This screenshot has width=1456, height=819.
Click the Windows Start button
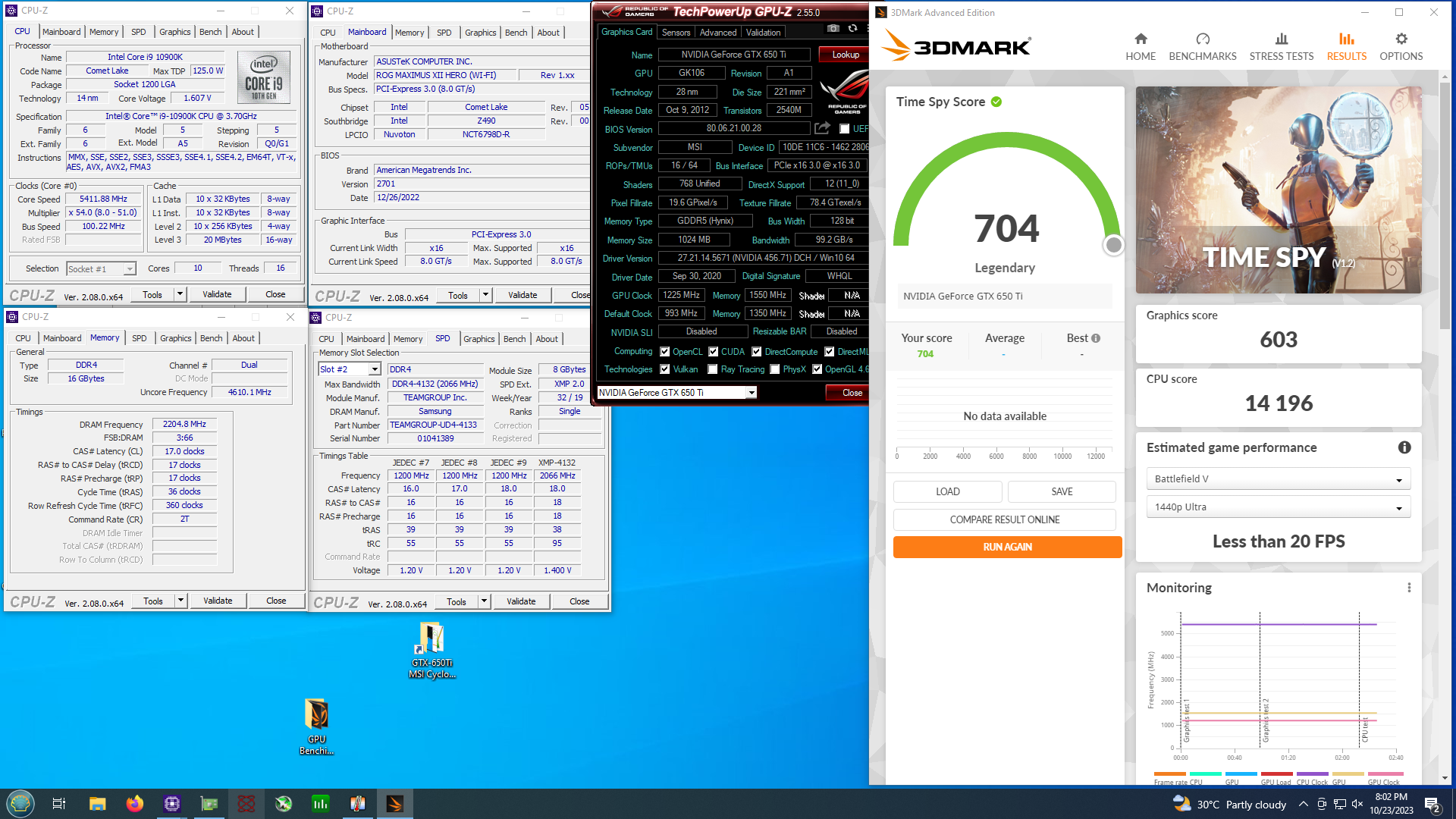[x=20, y=804]
